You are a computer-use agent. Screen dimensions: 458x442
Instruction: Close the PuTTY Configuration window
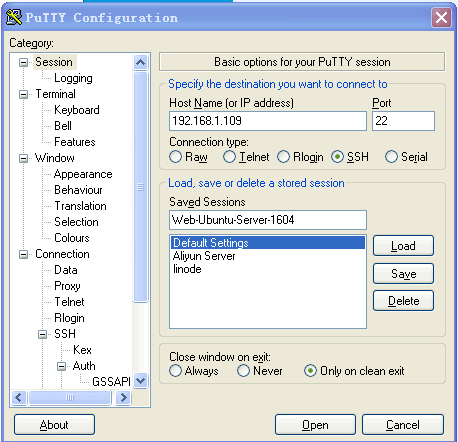tap(441, 17)
